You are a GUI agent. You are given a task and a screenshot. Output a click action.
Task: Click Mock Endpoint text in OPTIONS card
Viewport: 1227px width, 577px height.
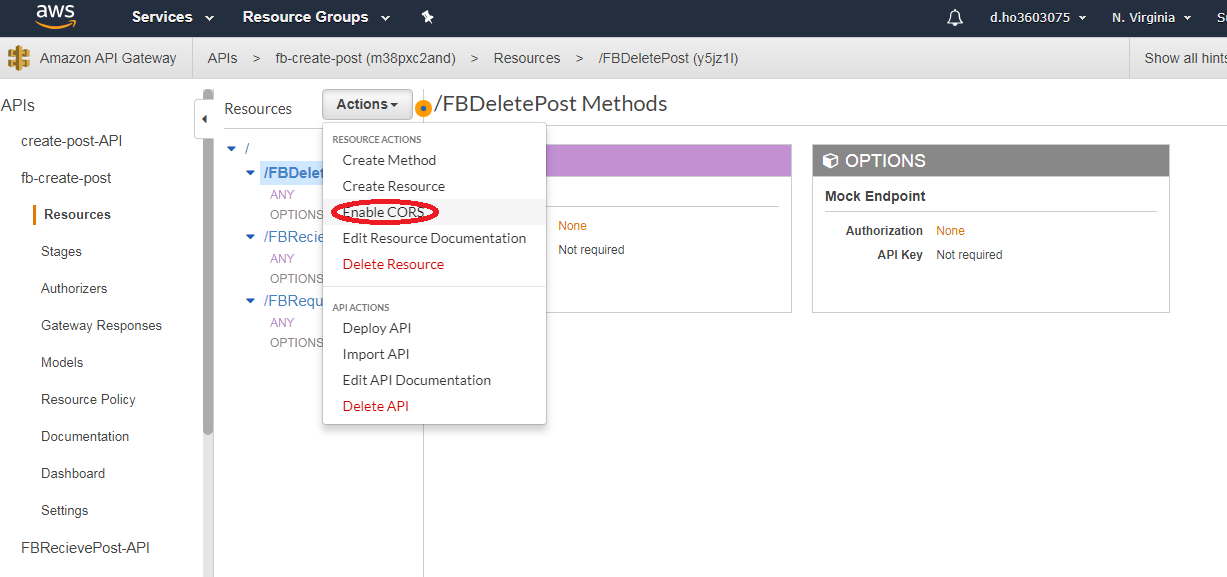[x=875, y=196]
